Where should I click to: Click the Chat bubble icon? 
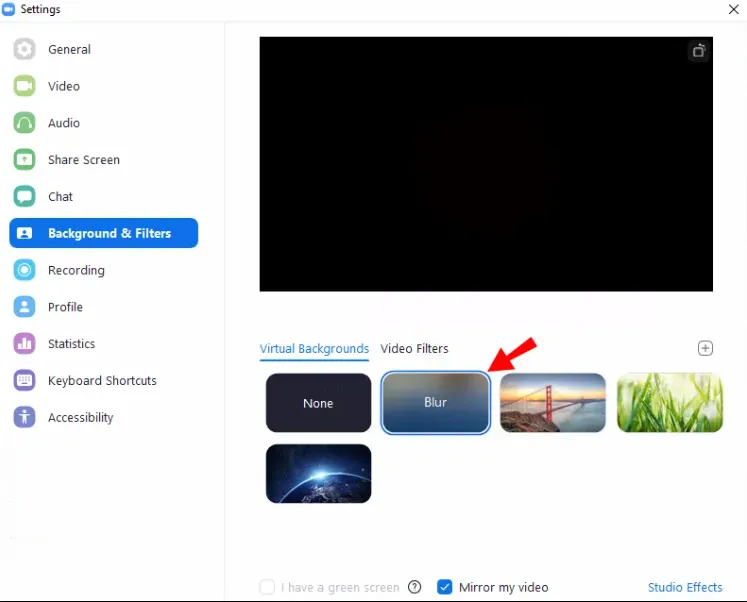click(24, 196)
